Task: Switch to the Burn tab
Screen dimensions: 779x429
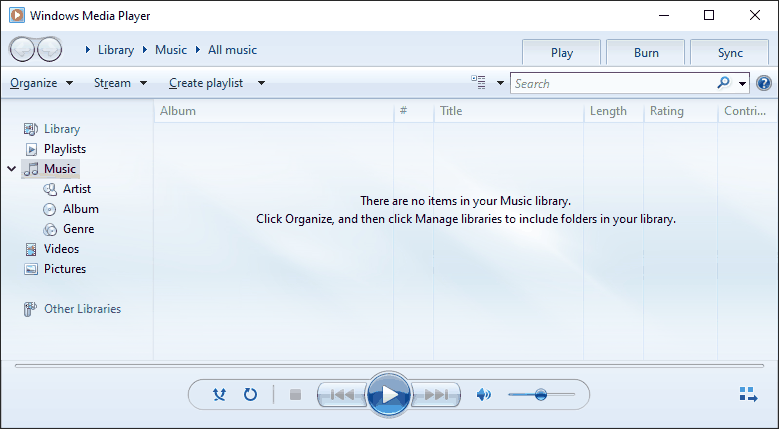Action: point(646,53)
